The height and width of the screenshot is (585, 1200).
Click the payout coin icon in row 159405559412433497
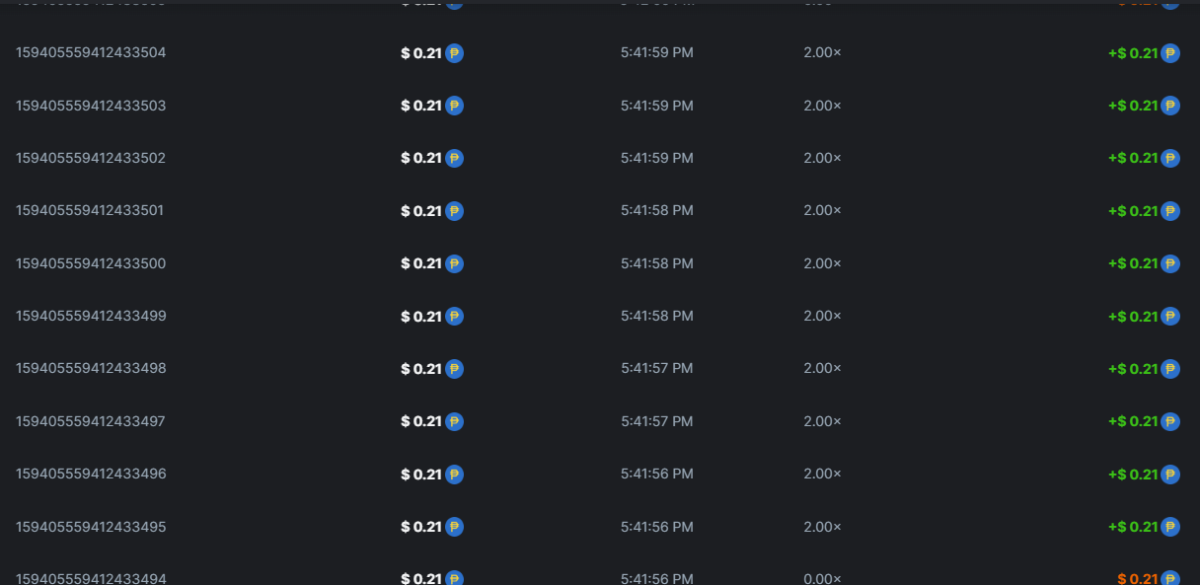coord(1170,422)
